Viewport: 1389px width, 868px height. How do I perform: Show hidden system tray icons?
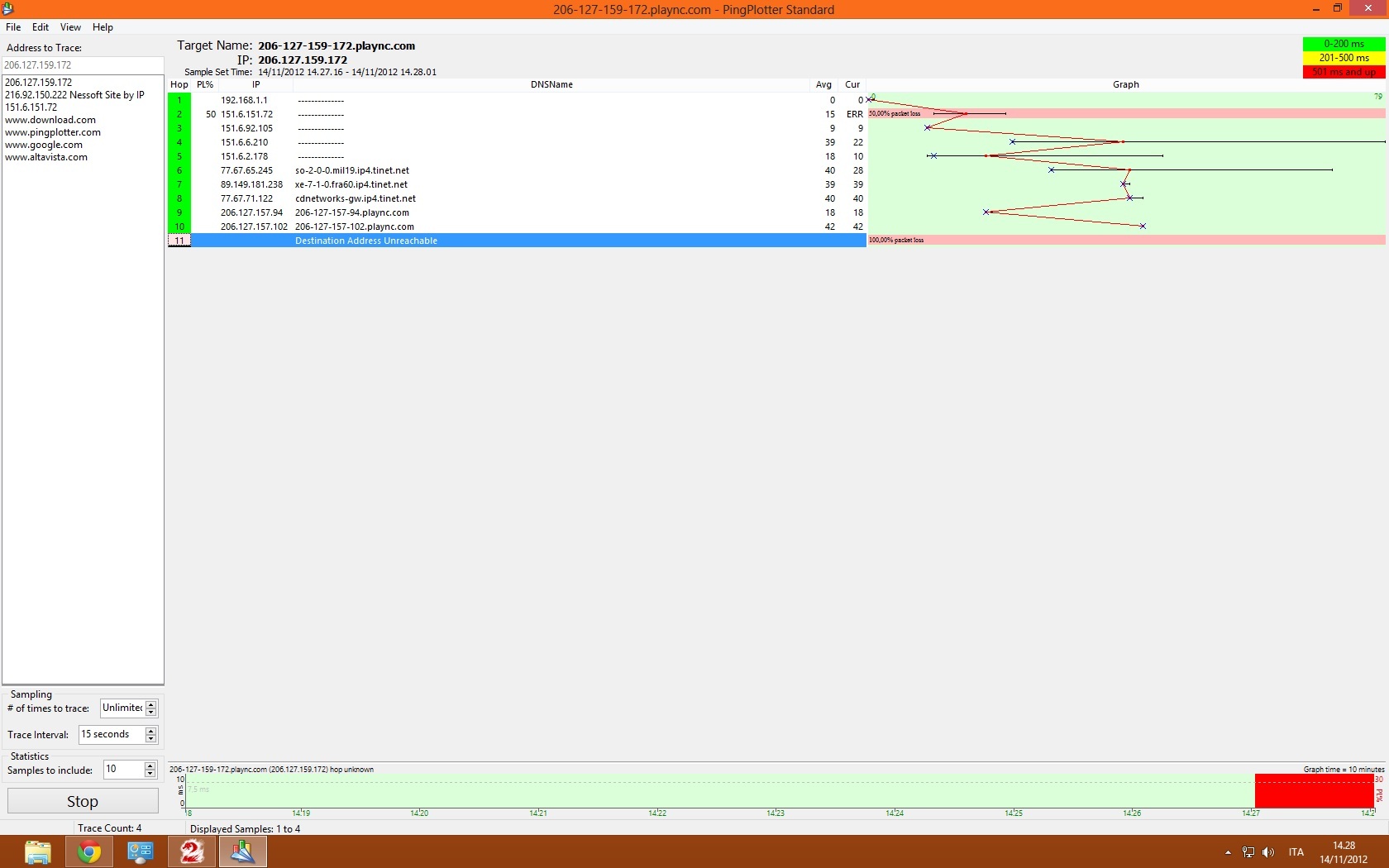coord(1228,852)
